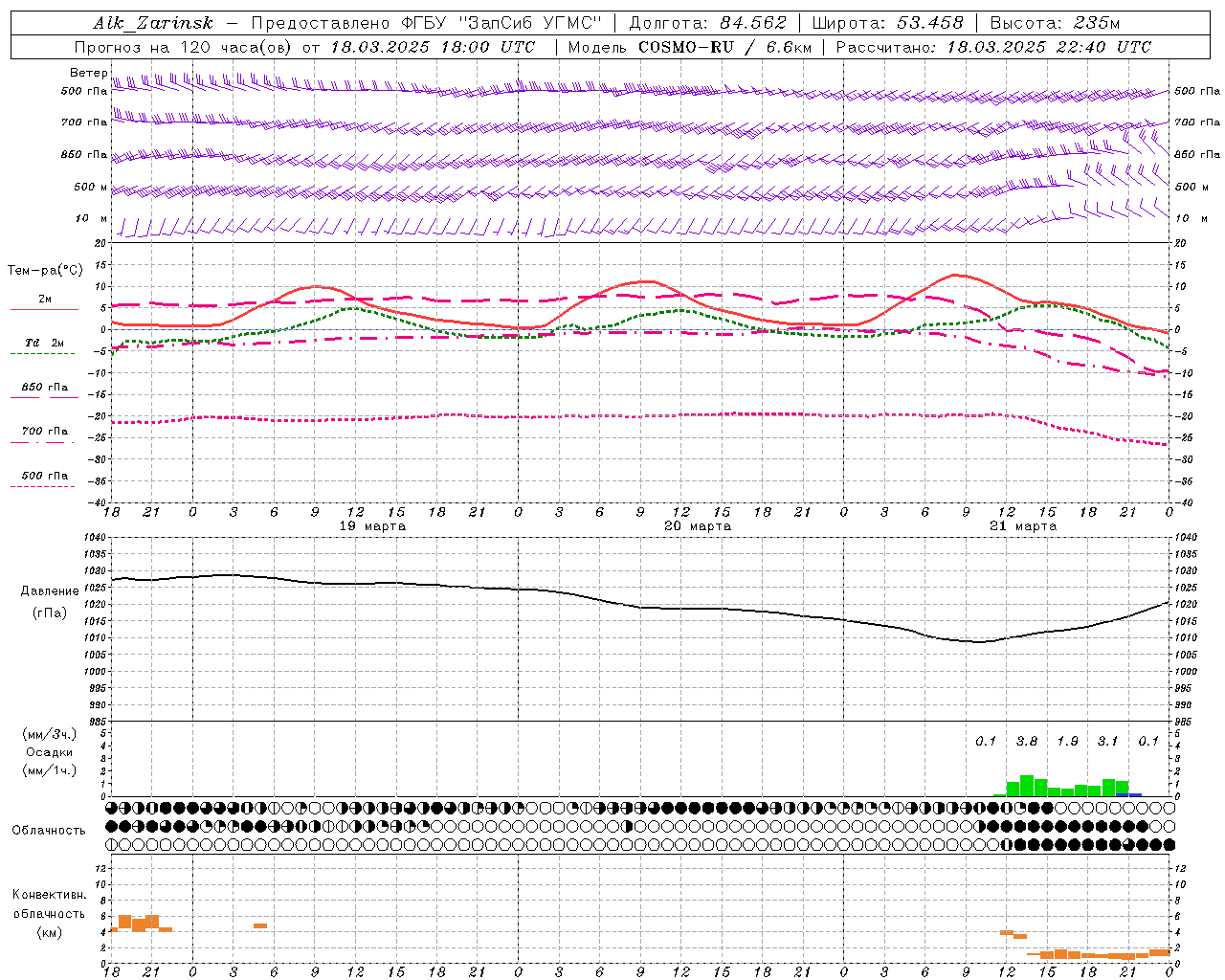Screen dimensions: 1225x980
Task: Click the Осадки precipitation label
Action: pyautogui.click(x=50, y=753)
